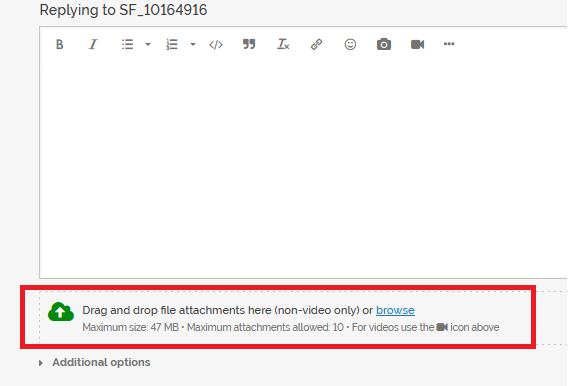Insert a hyperlink using the chain icon
This screenshot has width=578, height=386.
tap(316, 45)
